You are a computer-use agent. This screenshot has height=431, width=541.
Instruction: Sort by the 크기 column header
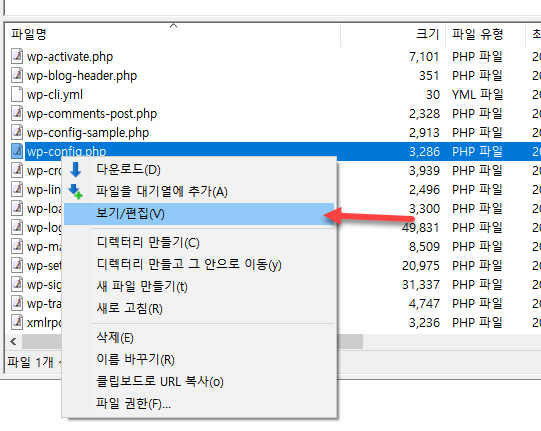pyautogui.click(x=393, y=35)
